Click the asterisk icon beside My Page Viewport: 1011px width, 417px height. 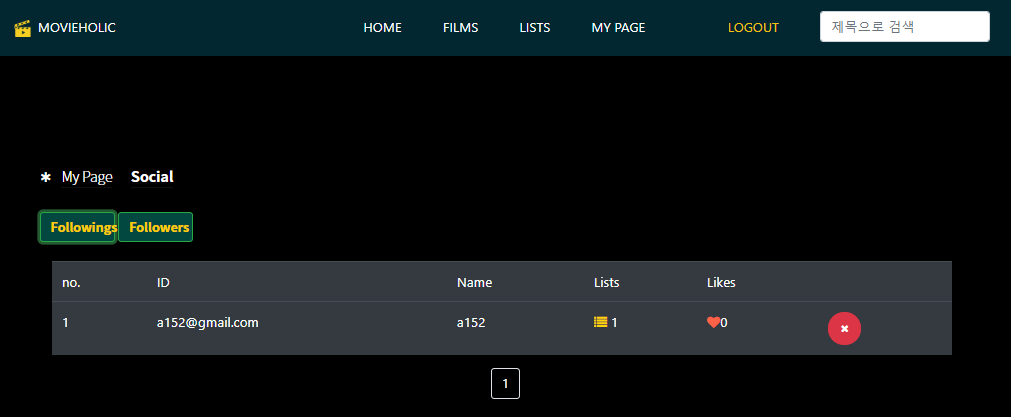(46, 177)
